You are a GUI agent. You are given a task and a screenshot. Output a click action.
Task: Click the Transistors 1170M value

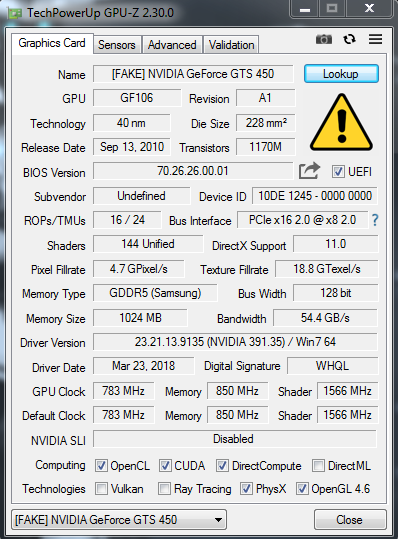pos(265,147)
